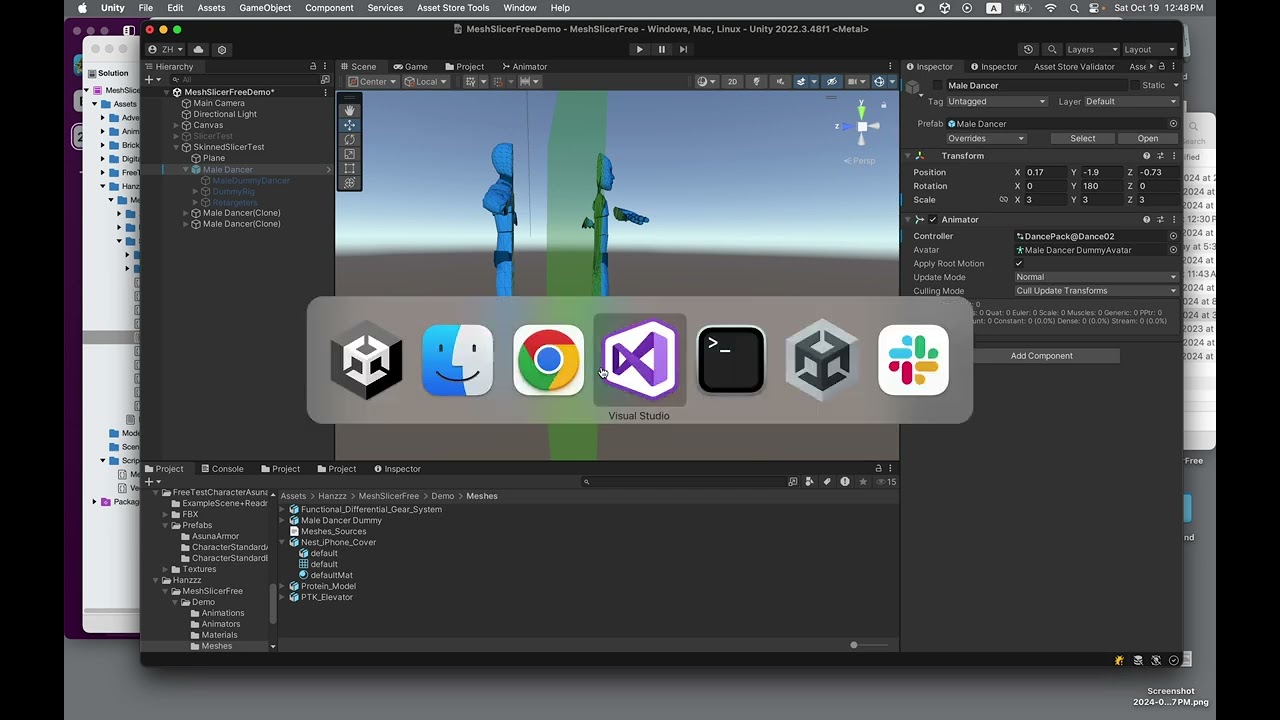Open the Asset Store Tools menu

453,8
